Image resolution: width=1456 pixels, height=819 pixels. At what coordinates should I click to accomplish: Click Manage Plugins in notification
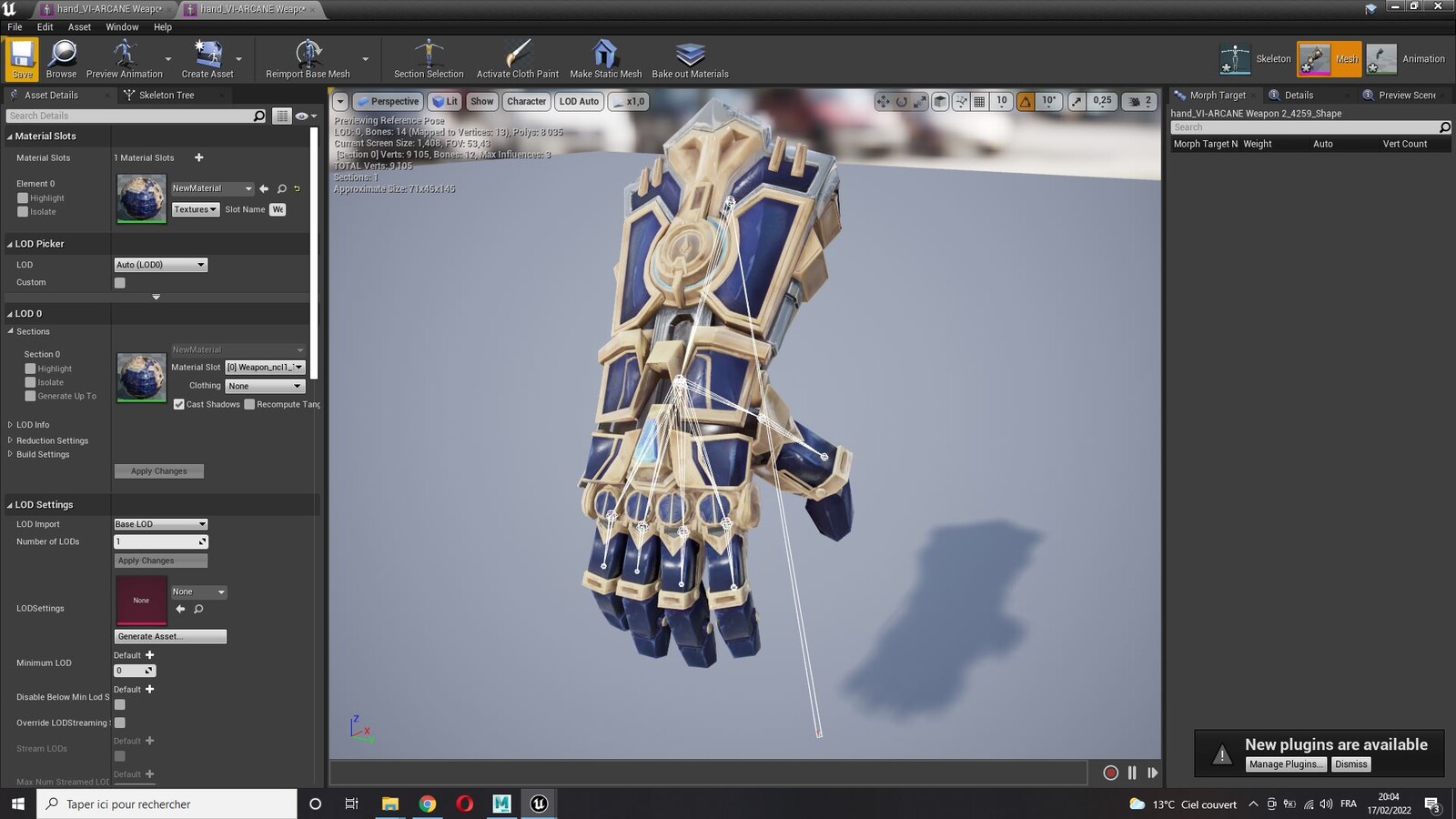[1286, 764]
